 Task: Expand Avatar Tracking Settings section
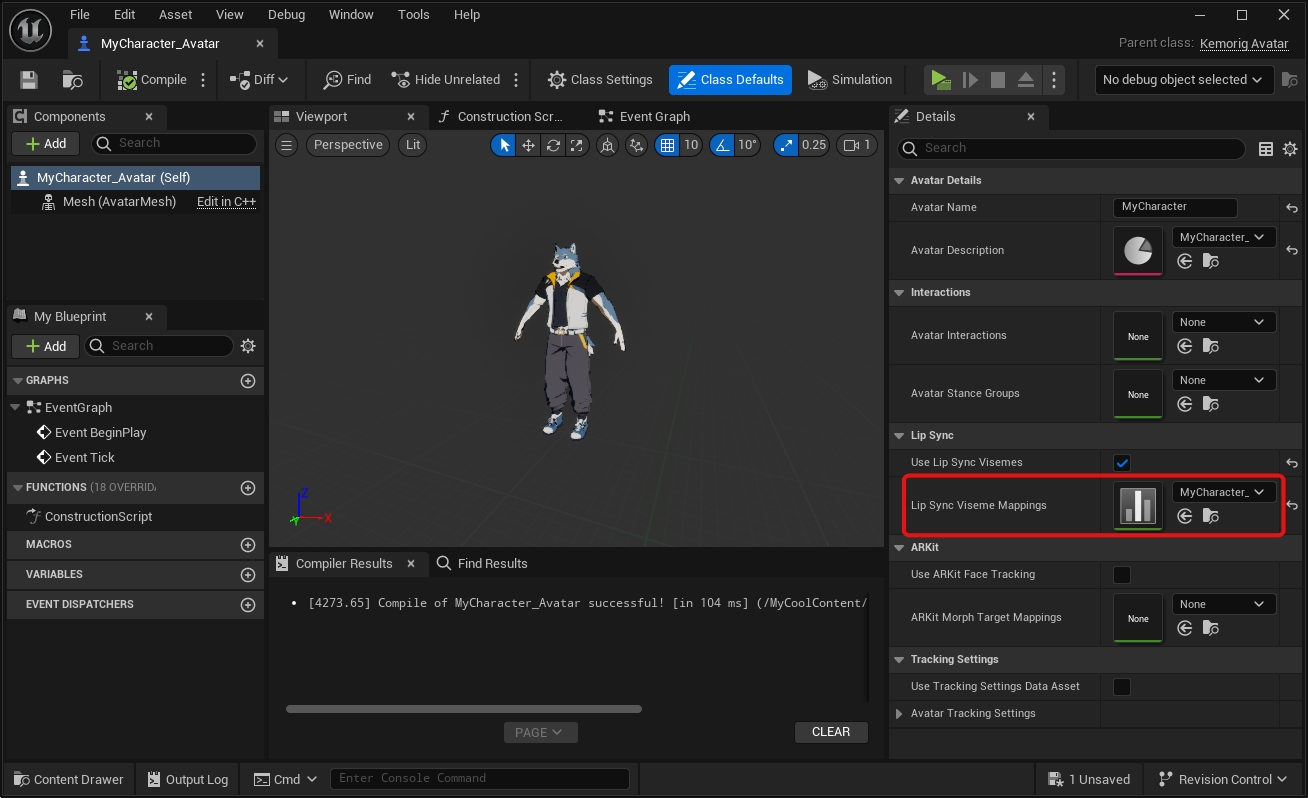pos(899,714)
